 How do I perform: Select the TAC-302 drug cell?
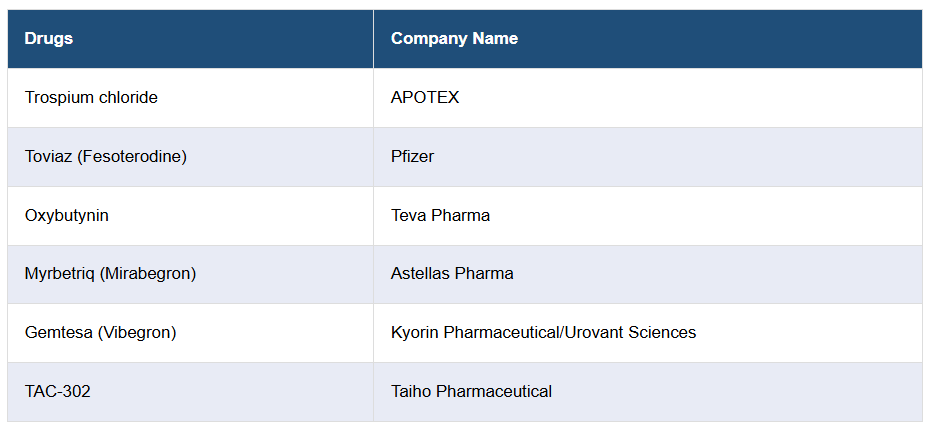[58, 391]
